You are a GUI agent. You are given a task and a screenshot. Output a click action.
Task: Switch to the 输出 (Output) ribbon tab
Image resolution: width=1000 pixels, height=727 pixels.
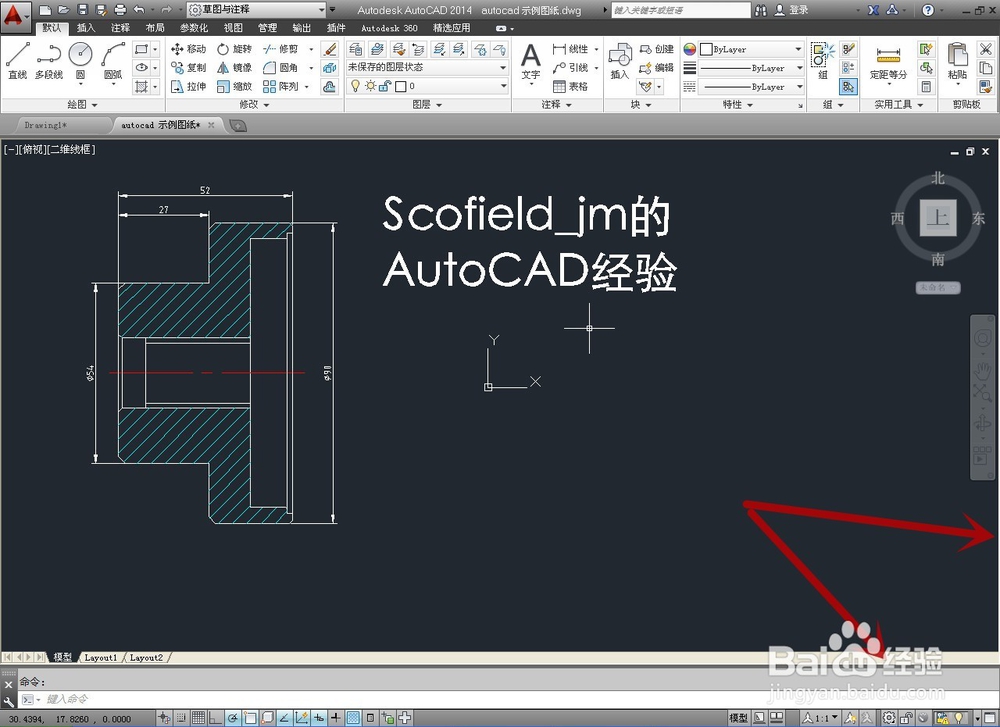tap(302, 28)
